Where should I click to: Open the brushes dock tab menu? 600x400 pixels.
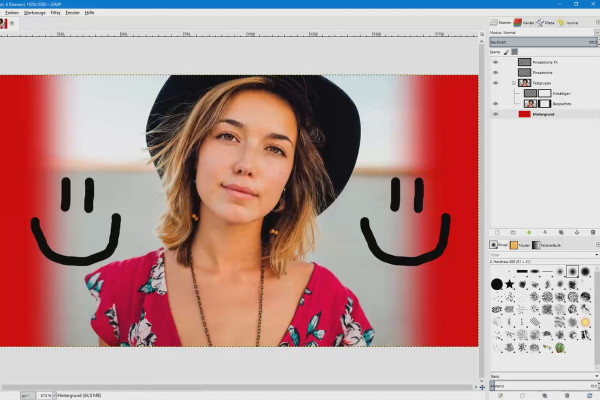click(598, 244)
